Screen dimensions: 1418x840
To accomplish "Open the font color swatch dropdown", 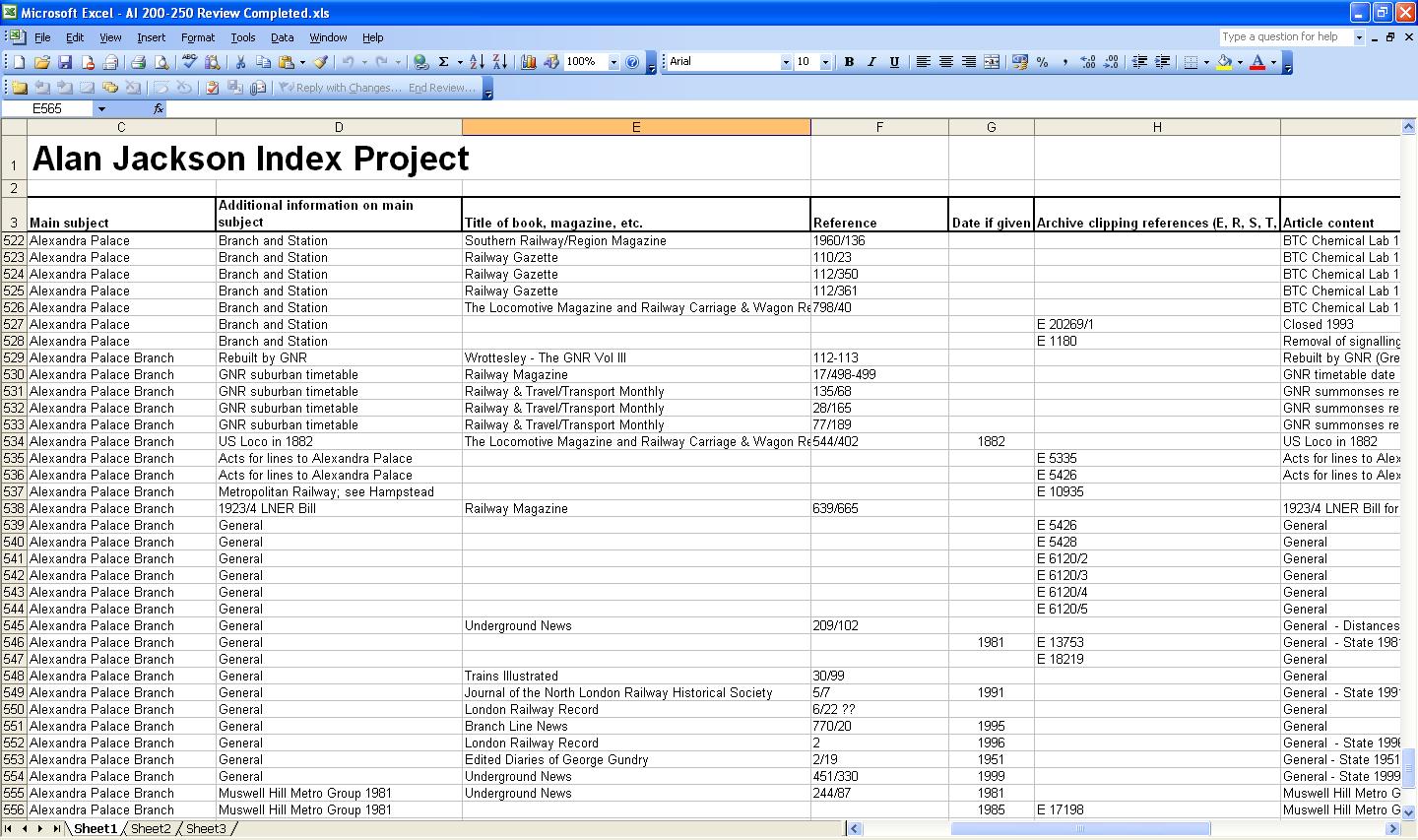I will [1271, 61].
